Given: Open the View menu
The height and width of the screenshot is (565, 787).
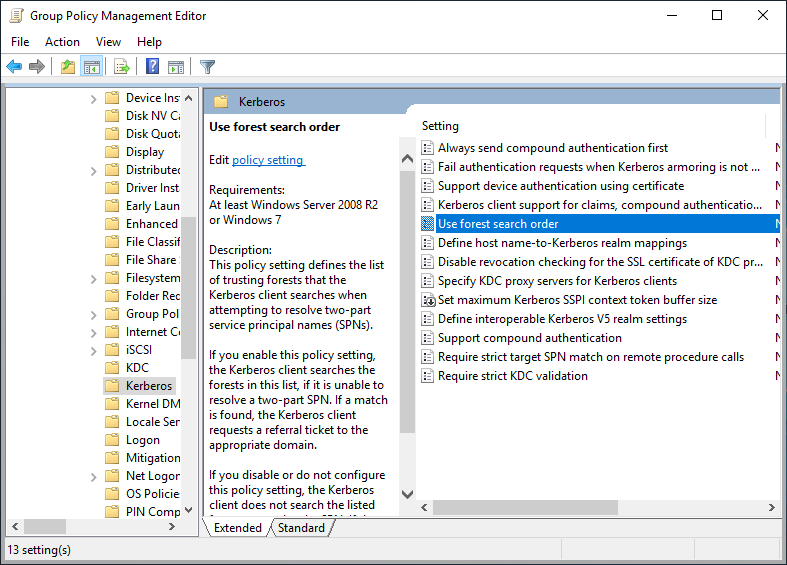Looking at the screenshot, I should (x=108, y=41).
